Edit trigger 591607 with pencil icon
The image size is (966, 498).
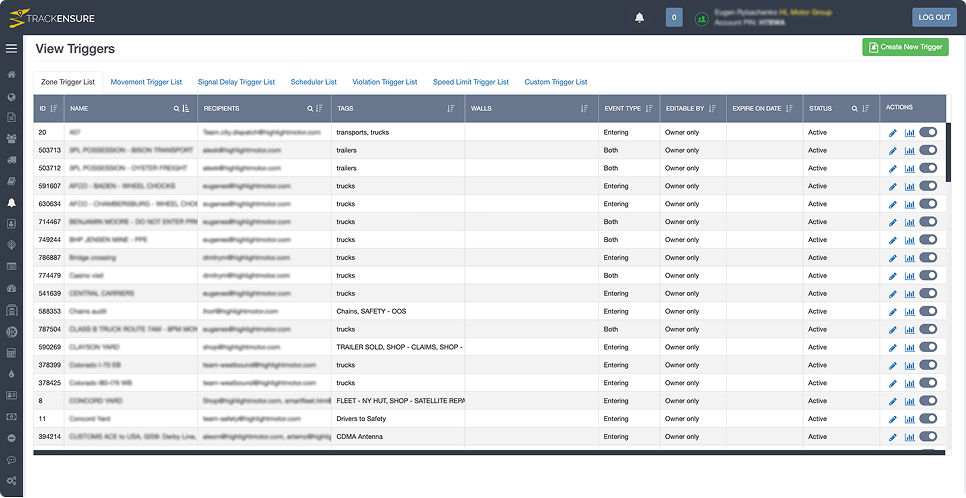point(893,186)
